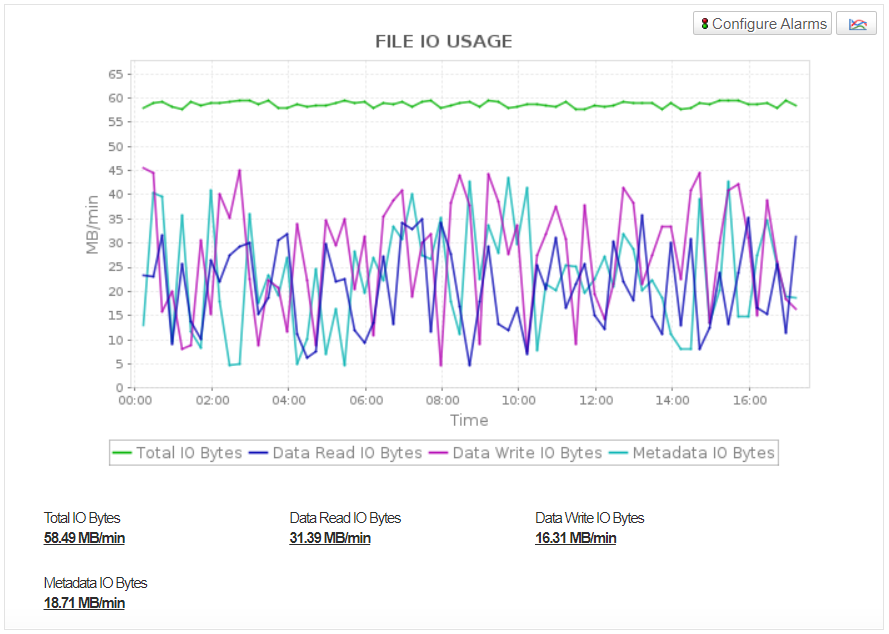
Task: Click the Time axis label below chart
Action: tap(469, 420)
